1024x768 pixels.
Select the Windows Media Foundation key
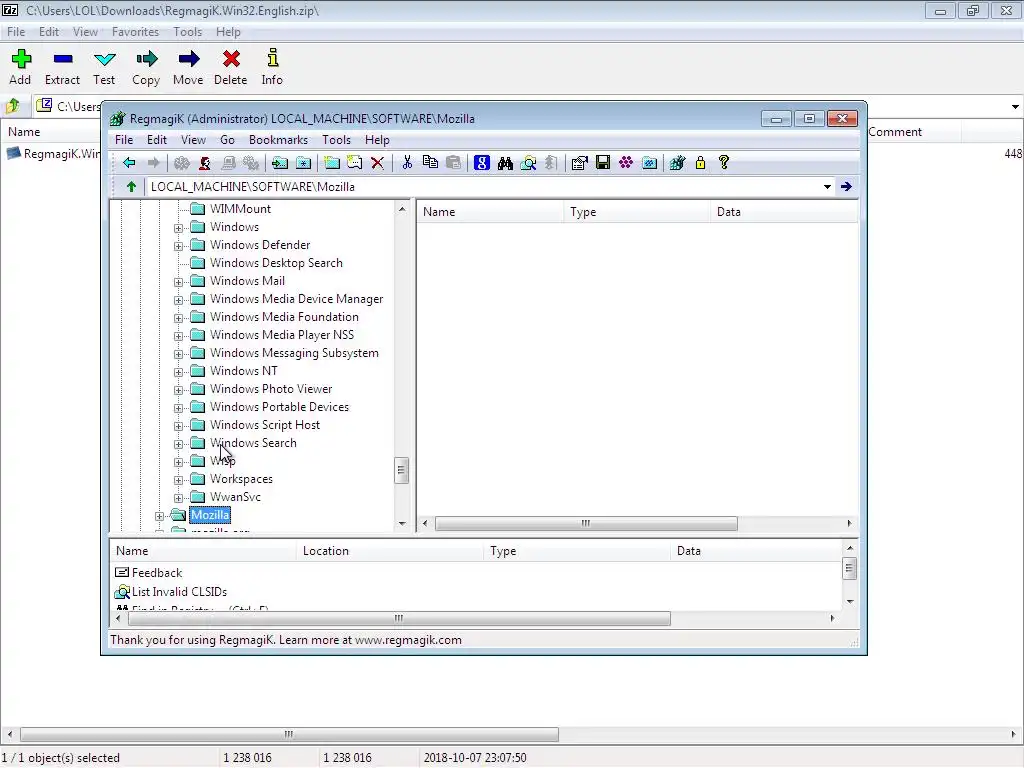(x=284, y=317)
